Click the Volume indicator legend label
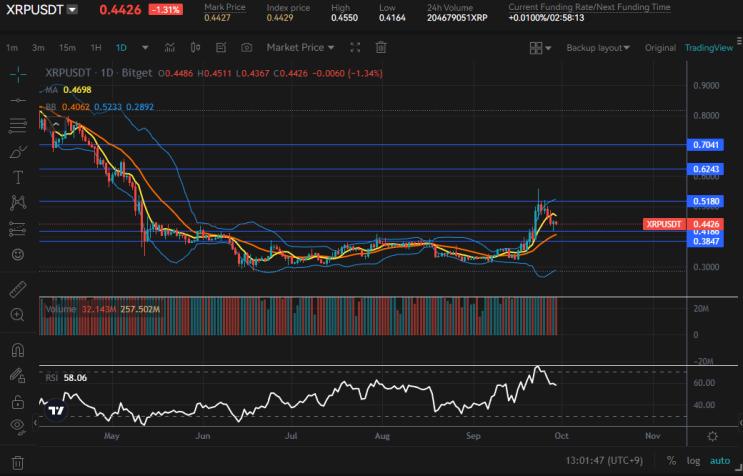Image resolution: width=743 pixels, height=476 pixels. (x=61, y=309)
